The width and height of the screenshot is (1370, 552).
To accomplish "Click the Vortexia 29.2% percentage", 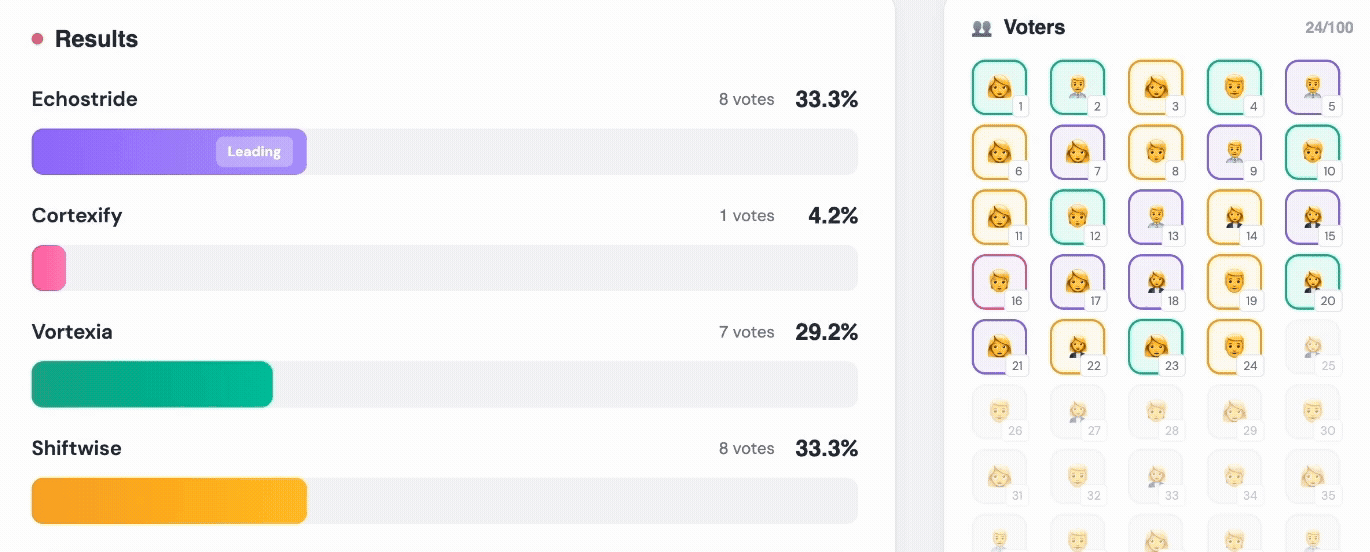I will pos(826,332).
